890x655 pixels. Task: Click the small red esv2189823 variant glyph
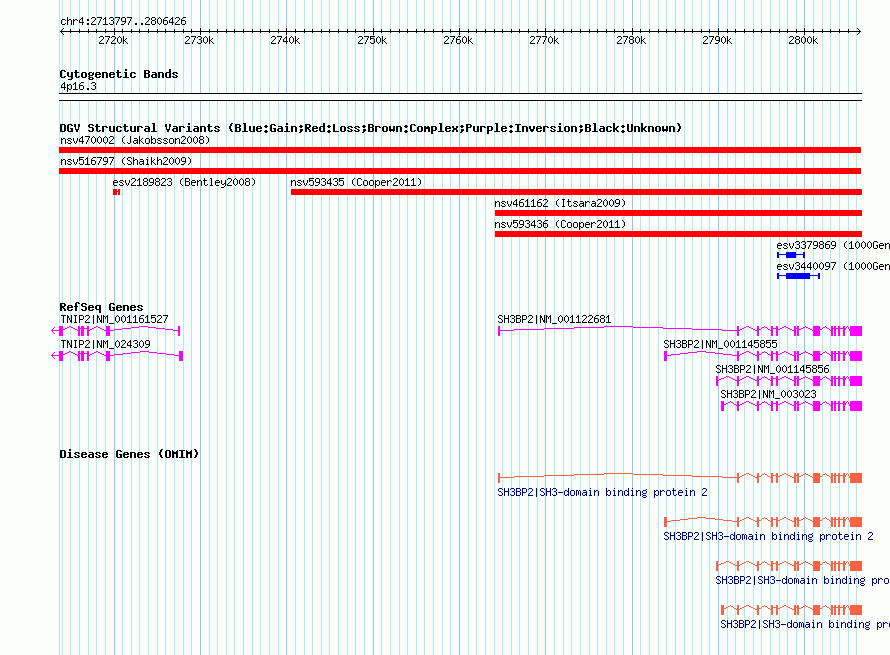116,192
